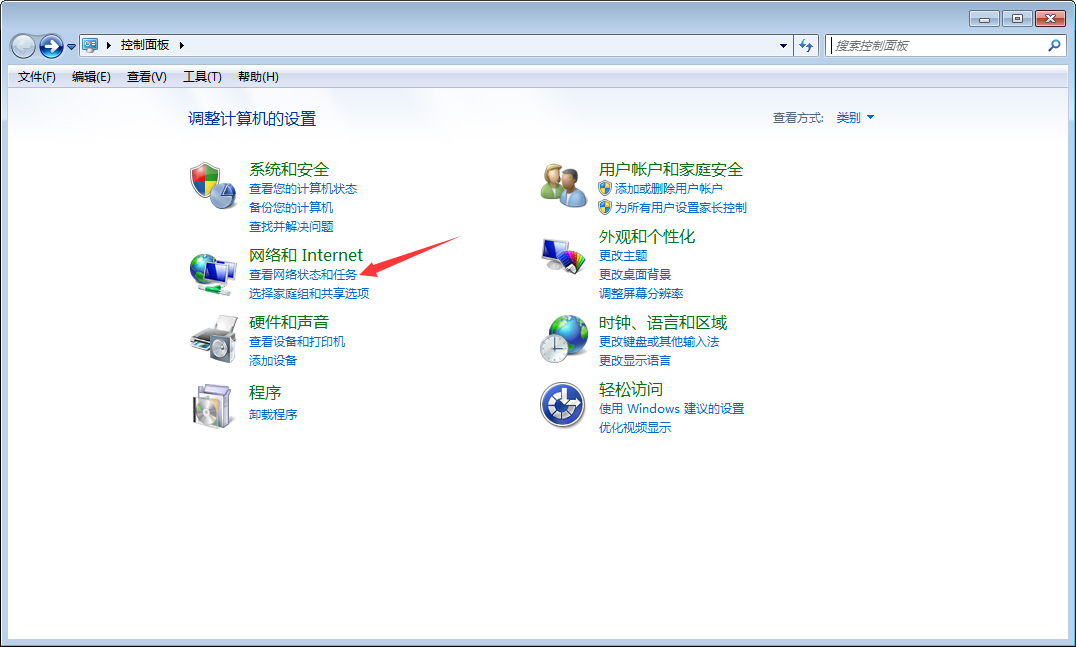Click the back navigation arrow
This screenshot has width=1076, height=647.
coord(22,45)
